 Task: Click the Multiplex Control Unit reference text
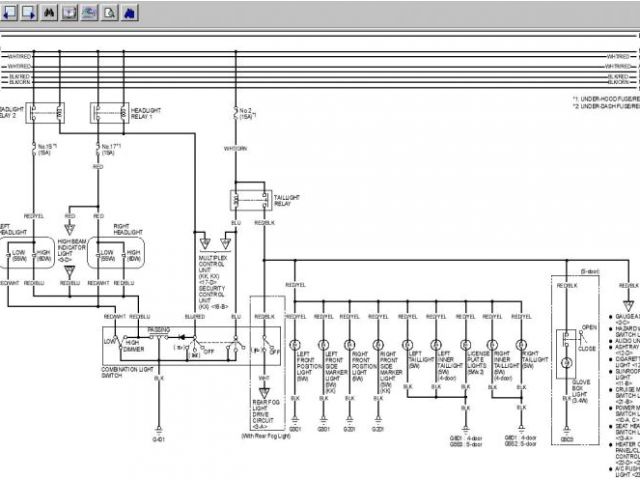[x=216, y=268]
